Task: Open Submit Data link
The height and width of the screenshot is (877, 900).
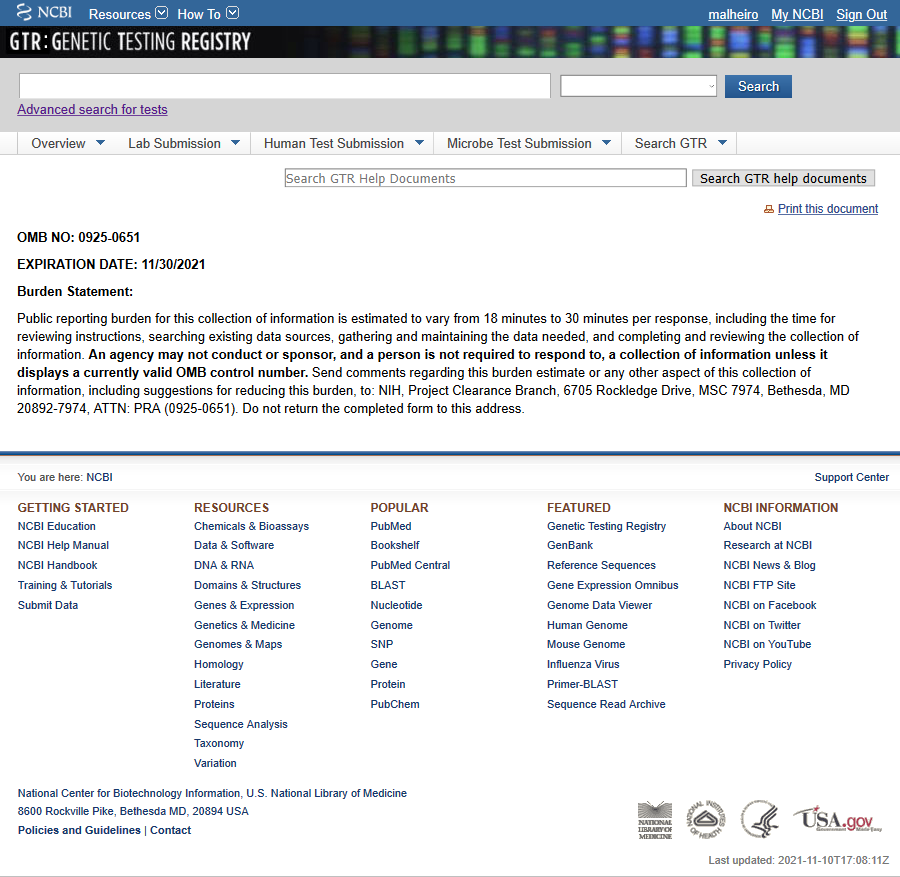Action: tap(48, 605)
